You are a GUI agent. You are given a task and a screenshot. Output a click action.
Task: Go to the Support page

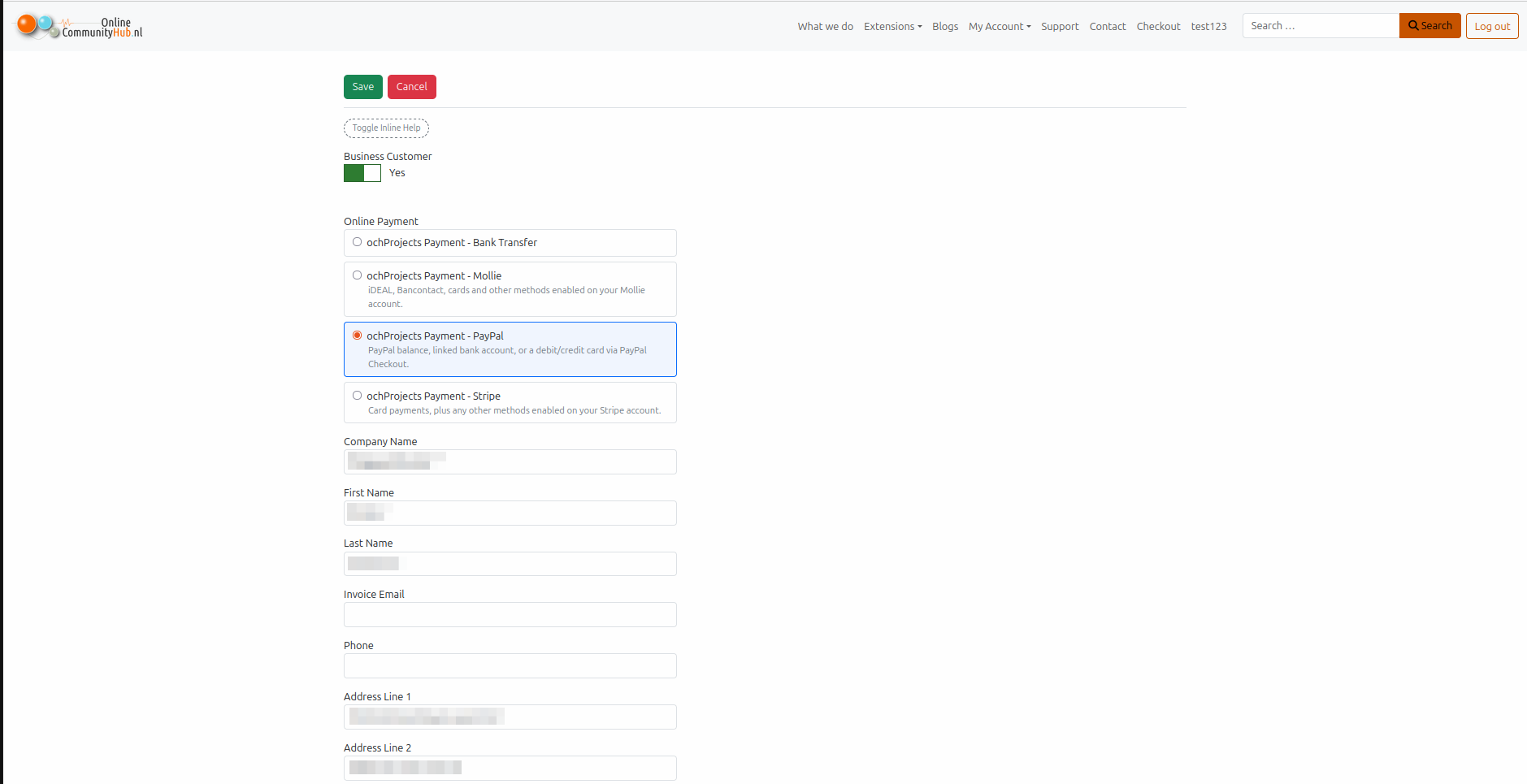click(x=1060, y=26)
